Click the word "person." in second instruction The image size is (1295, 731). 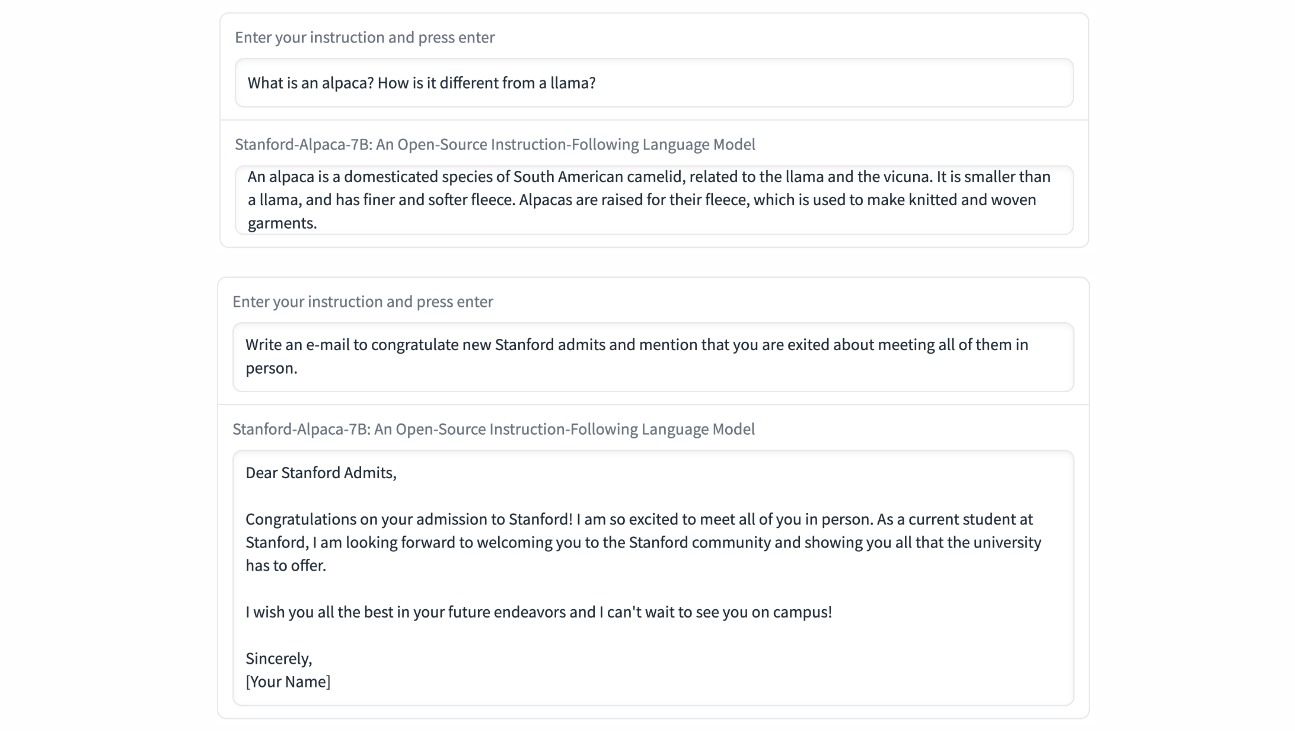pyautogui.click(x=272, y=368)
